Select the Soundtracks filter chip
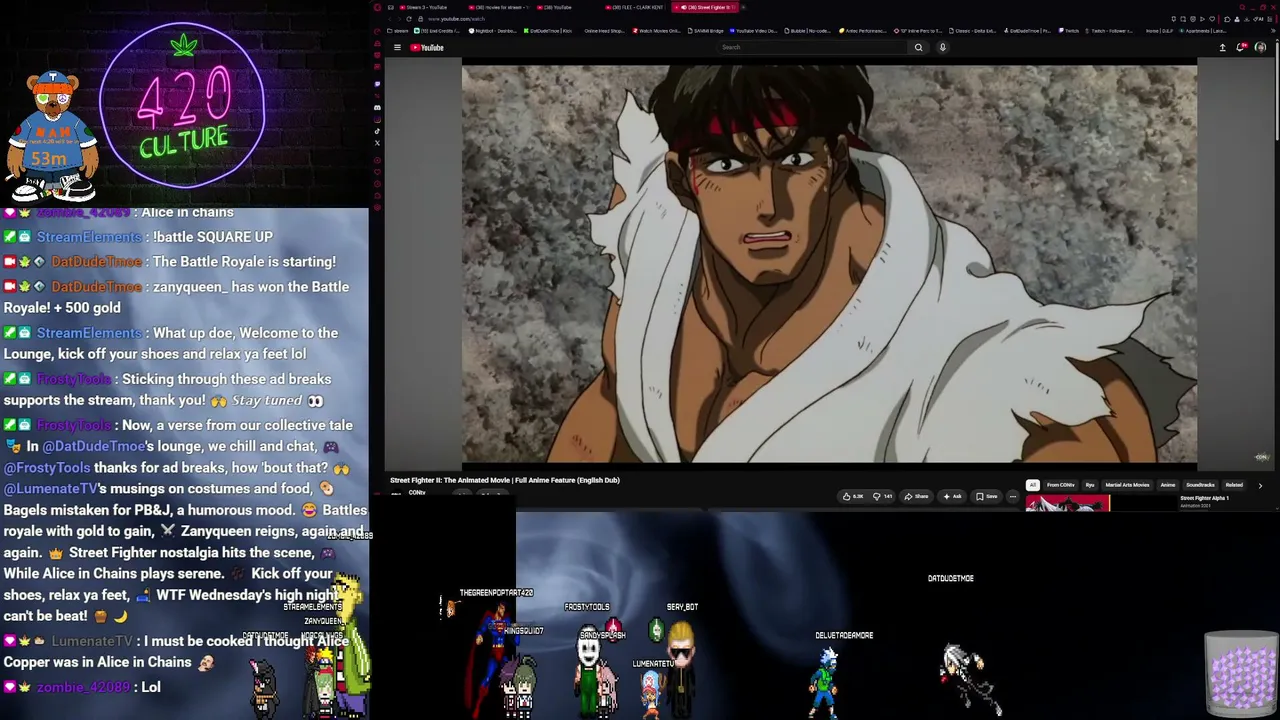 point(1200,485)
